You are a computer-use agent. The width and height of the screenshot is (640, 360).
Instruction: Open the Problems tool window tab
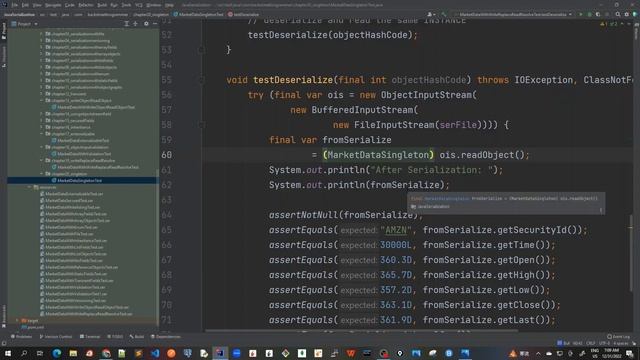21,337
